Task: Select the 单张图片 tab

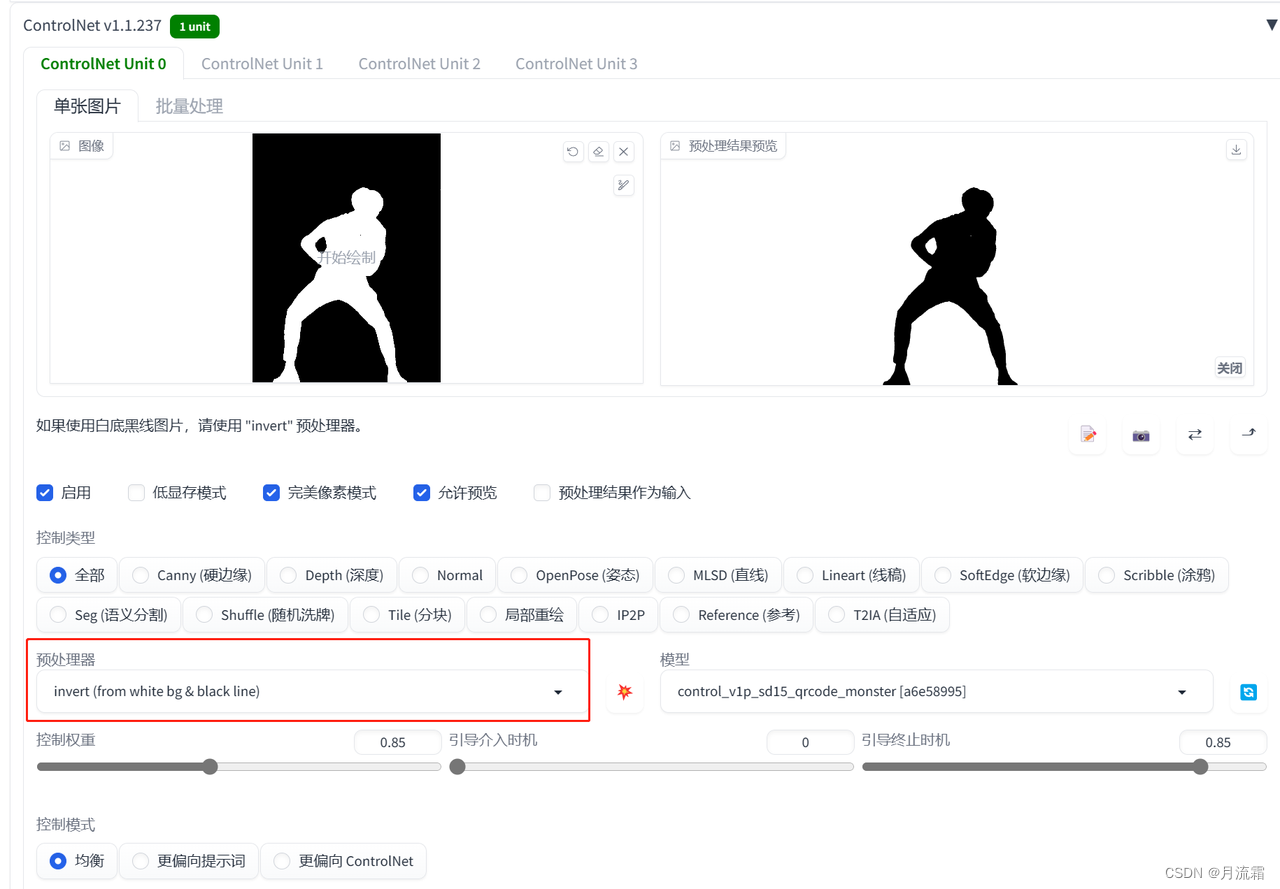Action: tap(87, 106)
